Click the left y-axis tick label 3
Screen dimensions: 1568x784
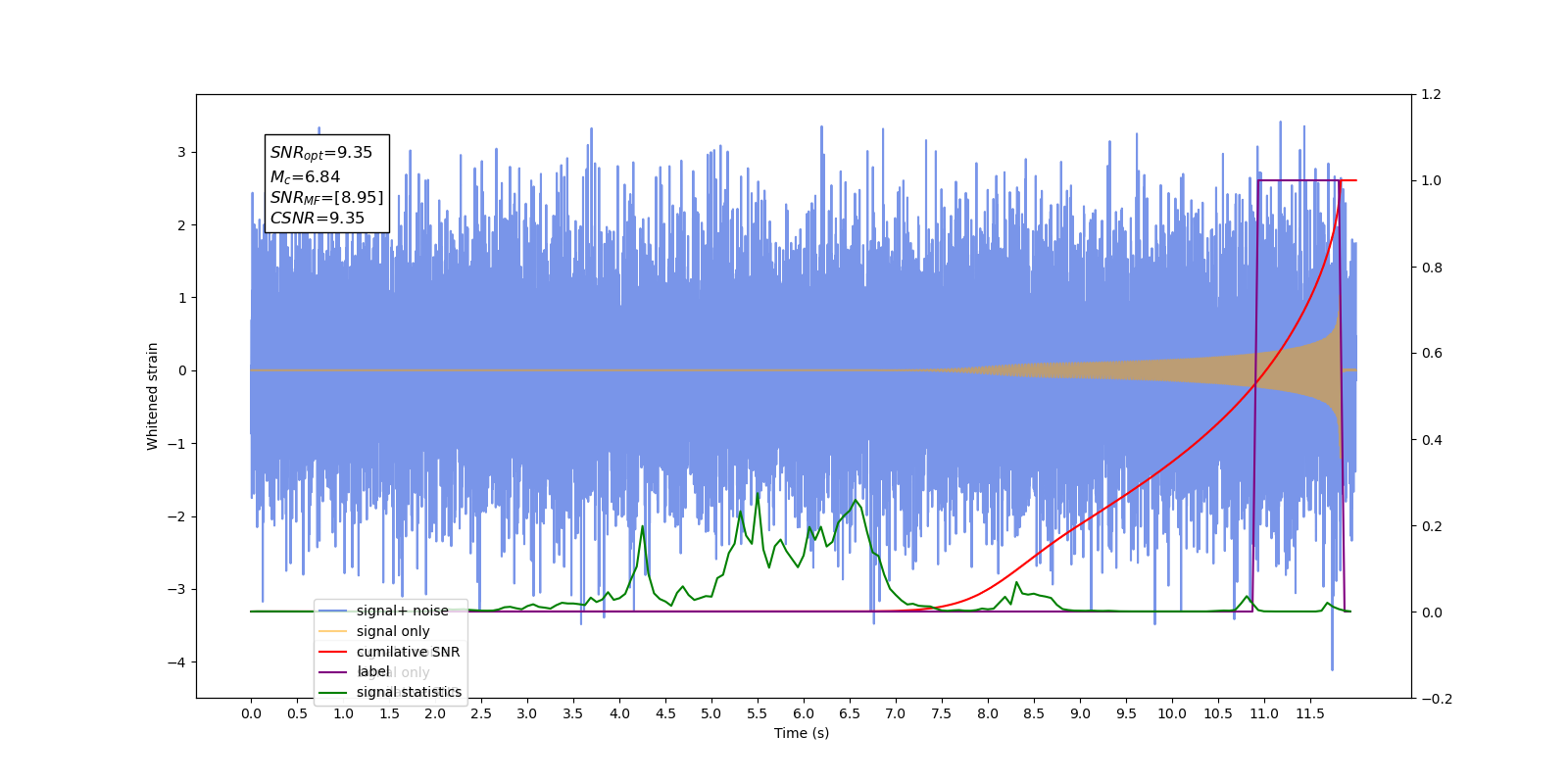coord(181,152)
